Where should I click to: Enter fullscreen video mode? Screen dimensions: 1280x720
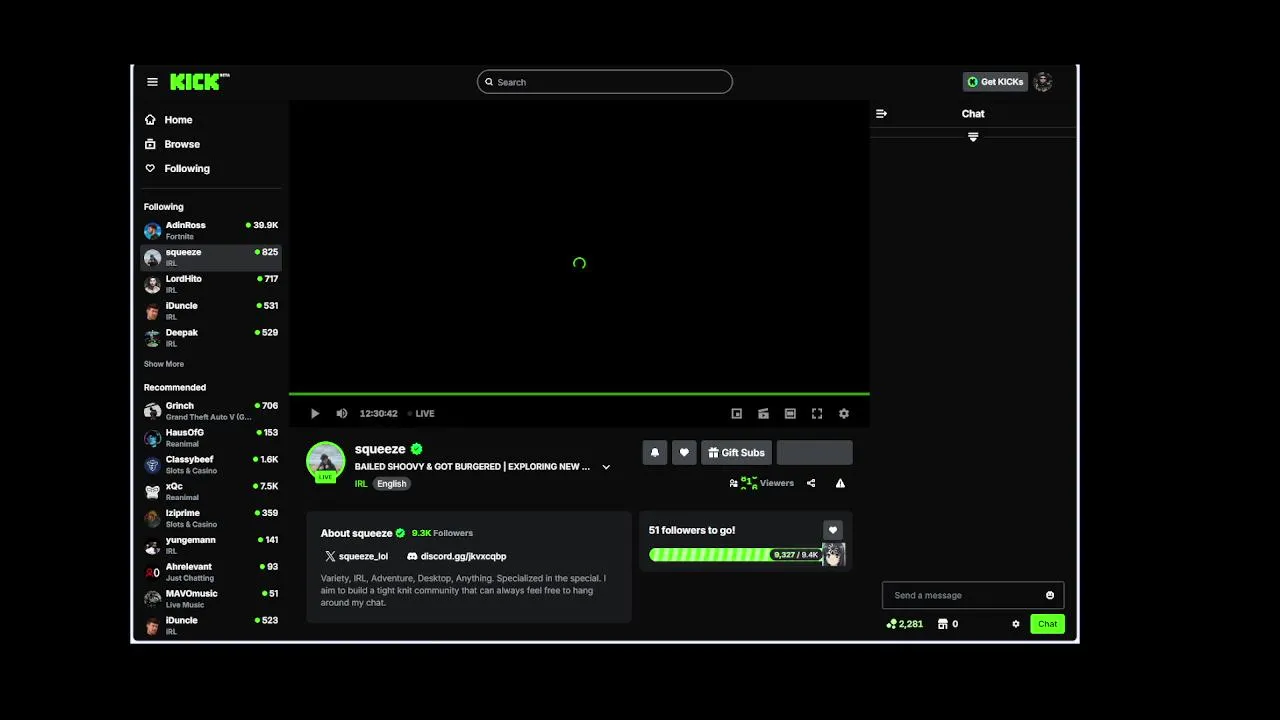pyautogui.click(x=817, y=413)
